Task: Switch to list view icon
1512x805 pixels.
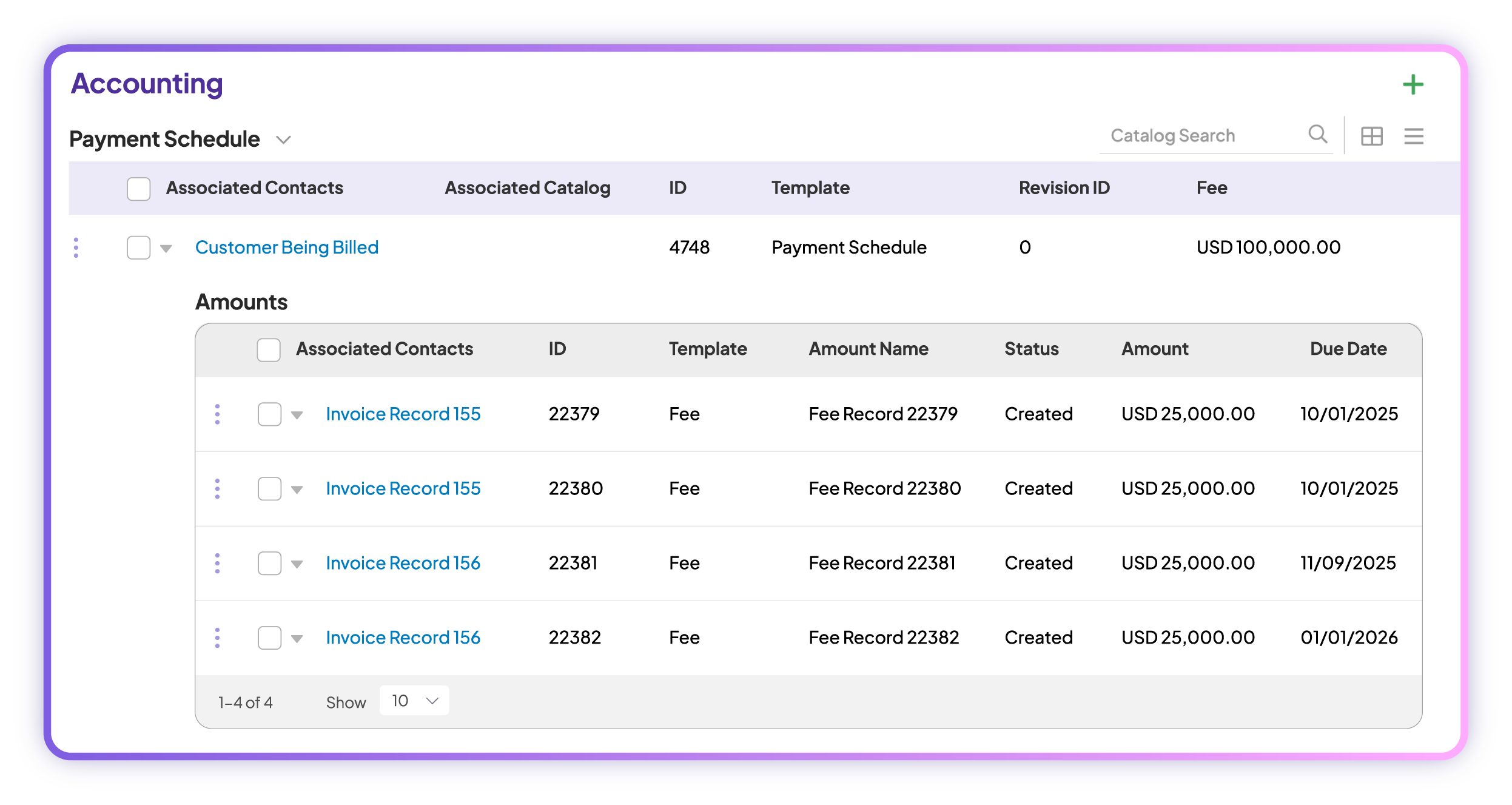Action: 1413,136
